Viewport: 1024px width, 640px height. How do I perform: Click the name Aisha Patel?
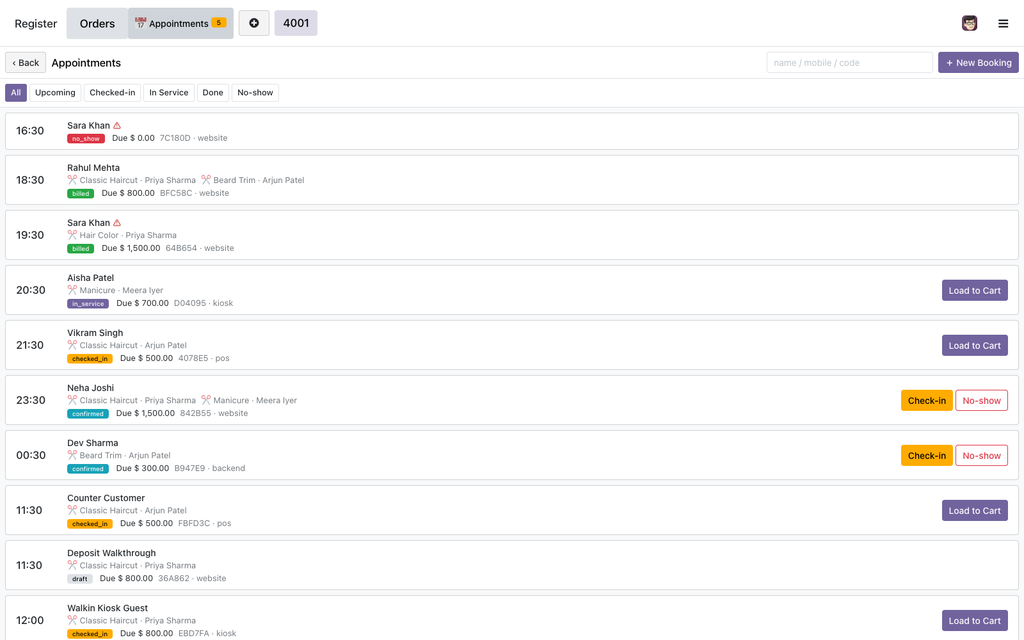pyautogui.click(x=90, y=278)
